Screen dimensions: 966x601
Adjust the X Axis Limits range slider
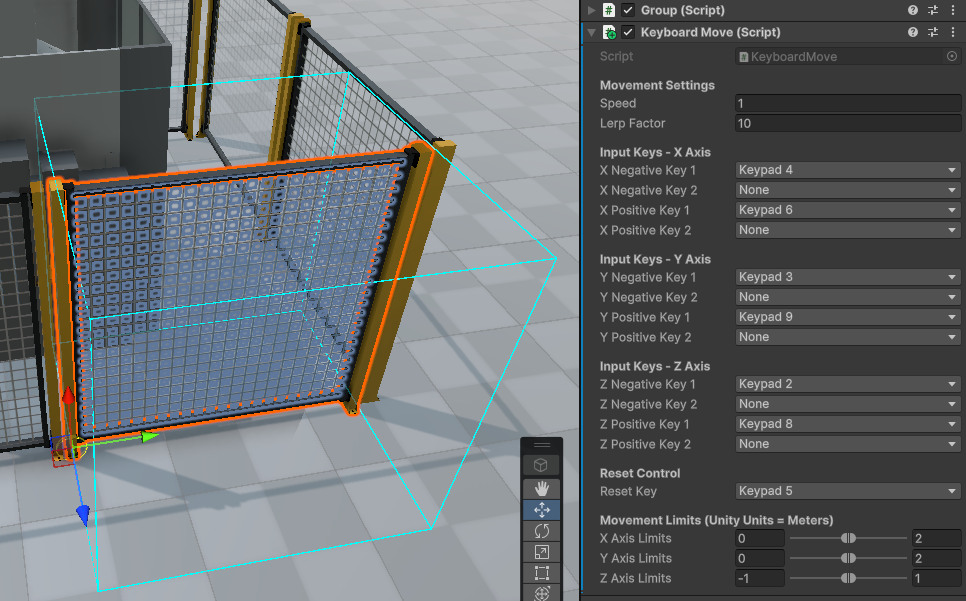click(850, 538)
